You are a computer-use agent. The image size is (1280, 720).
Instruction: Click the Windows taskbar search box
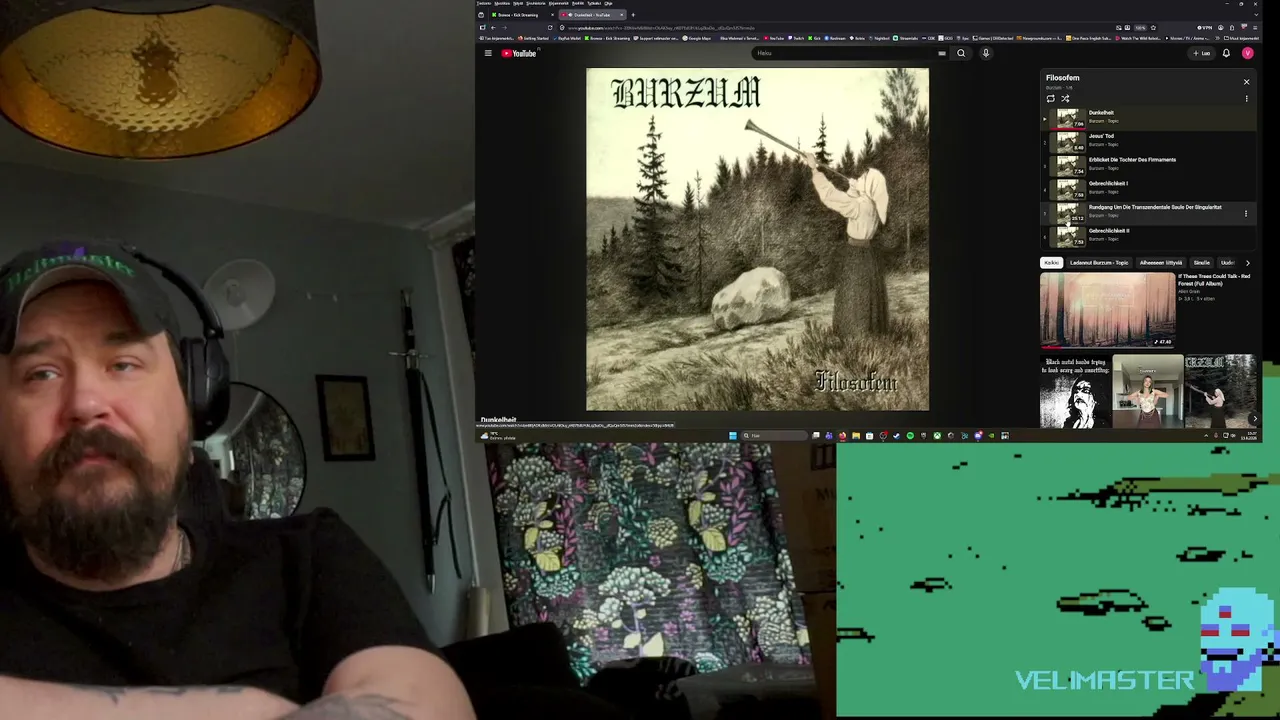[775, 436]
